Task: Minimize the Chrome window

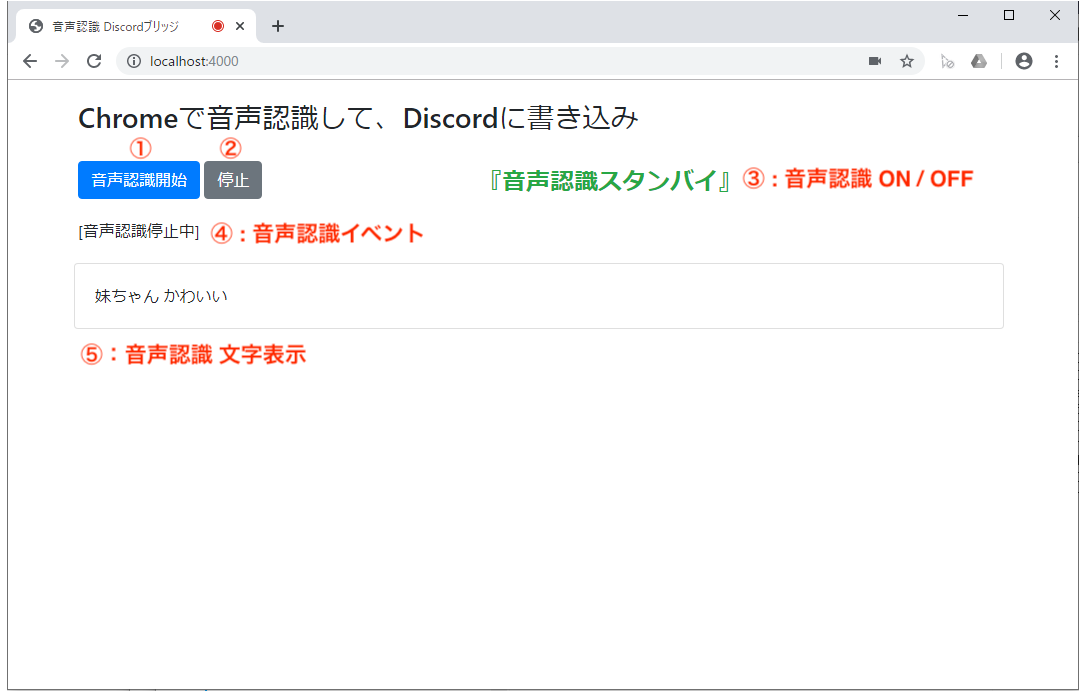Action: (x=963, y=15)
